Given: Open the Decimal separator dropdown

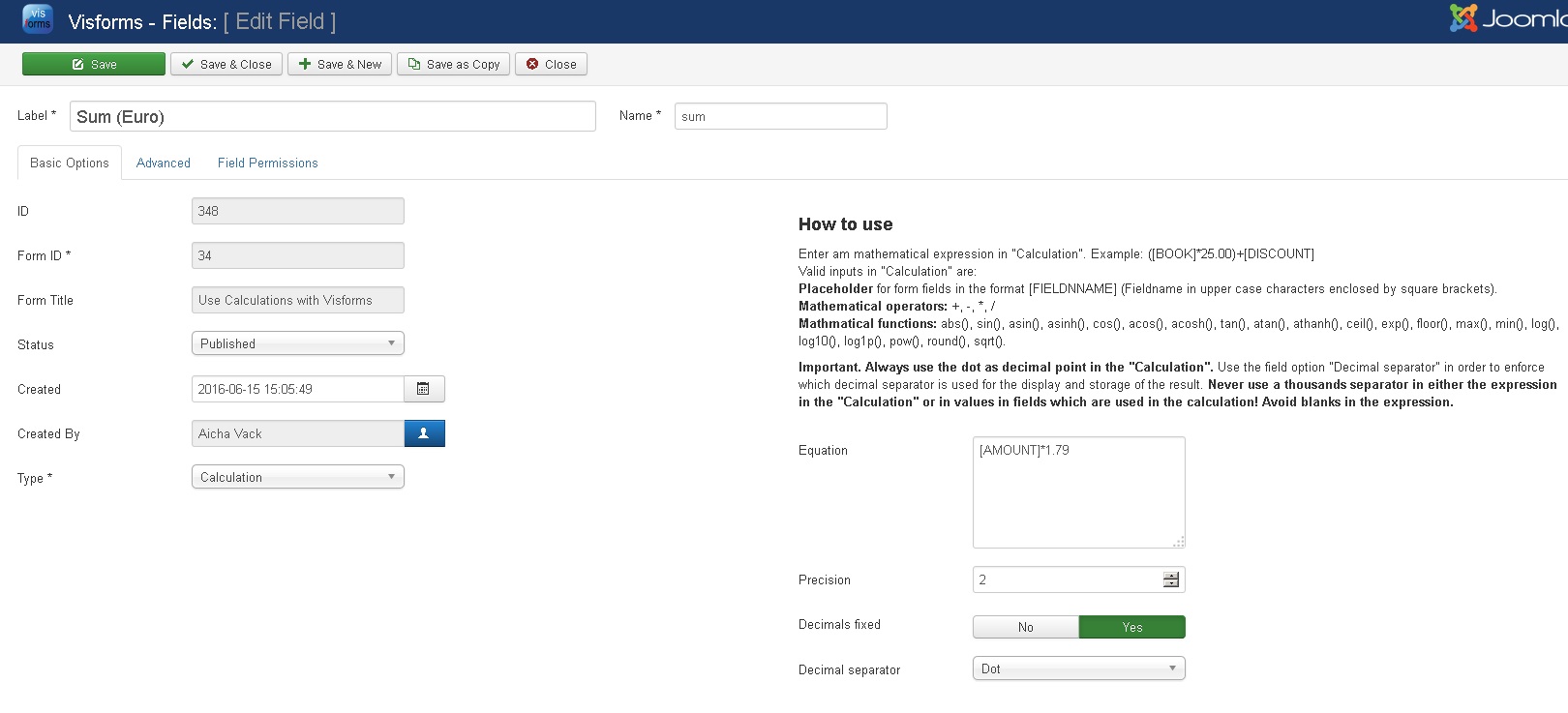Looking at the screenshot, I should 1079,668.
